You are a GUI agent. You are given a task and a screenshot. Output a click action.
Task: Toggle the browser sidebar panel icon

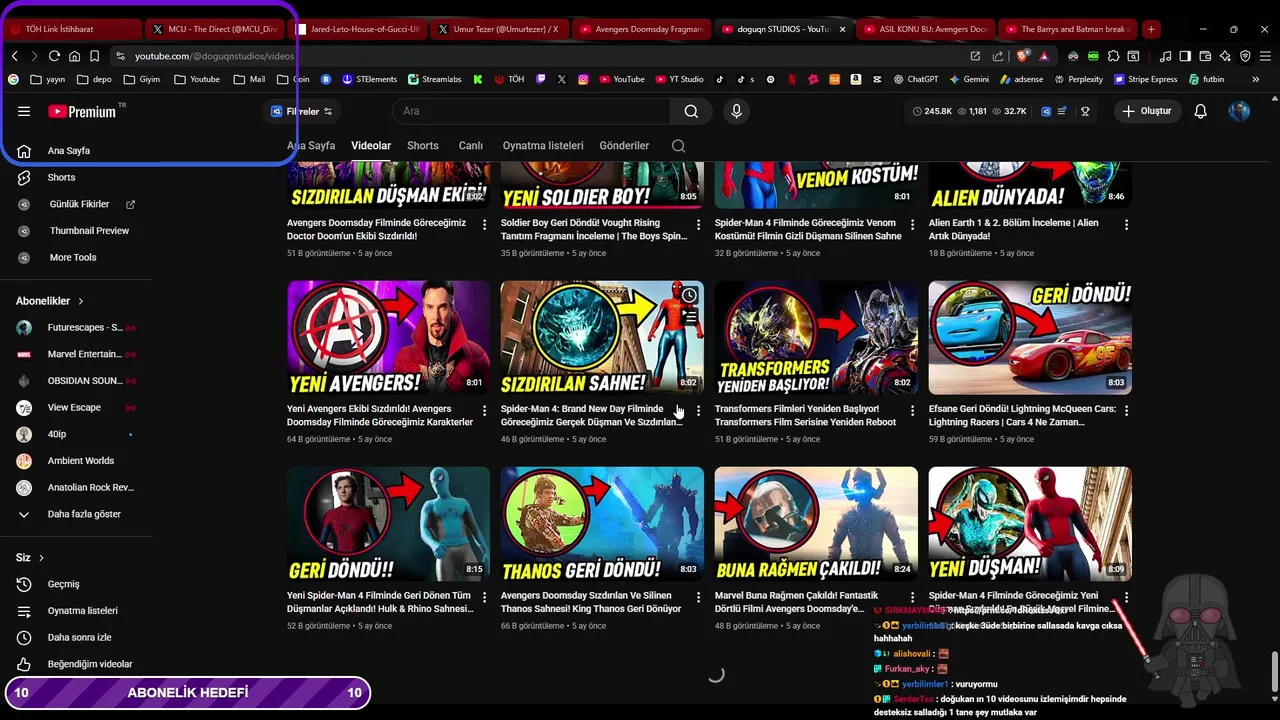(x=1185, y=56)
